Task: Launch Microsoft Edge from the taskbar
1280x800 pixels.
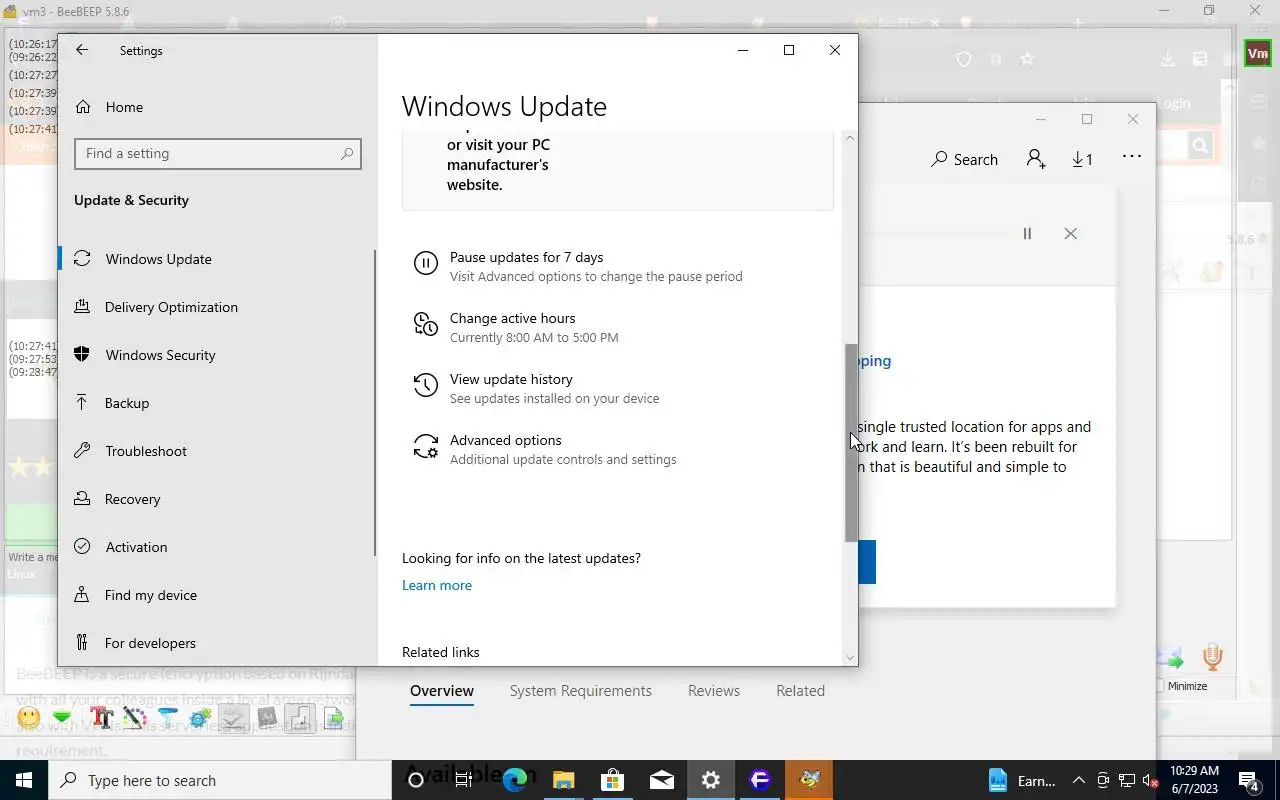Action: click(x=514, y=780)
